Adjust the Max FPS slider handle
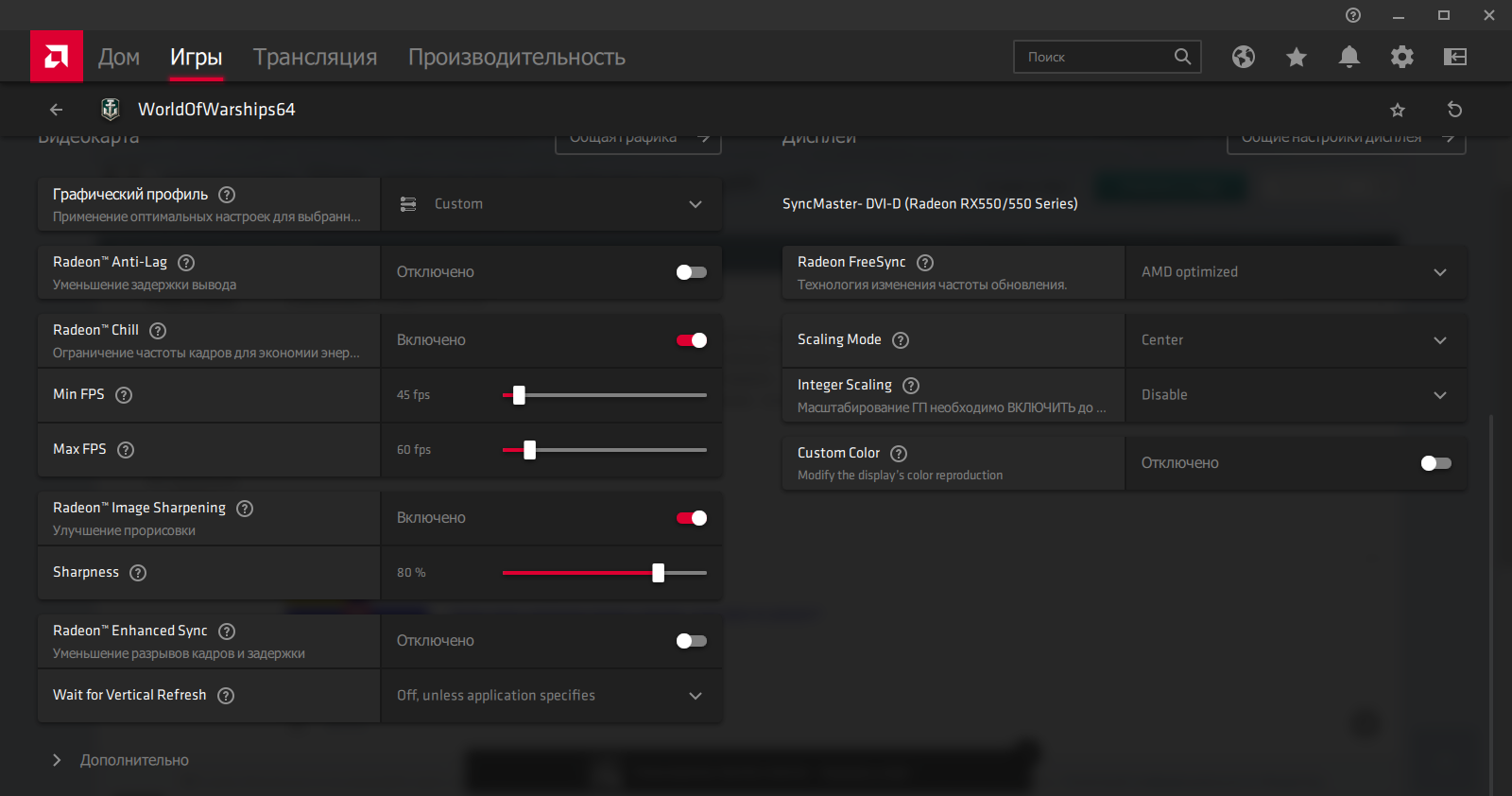 (x=530, y=450)
